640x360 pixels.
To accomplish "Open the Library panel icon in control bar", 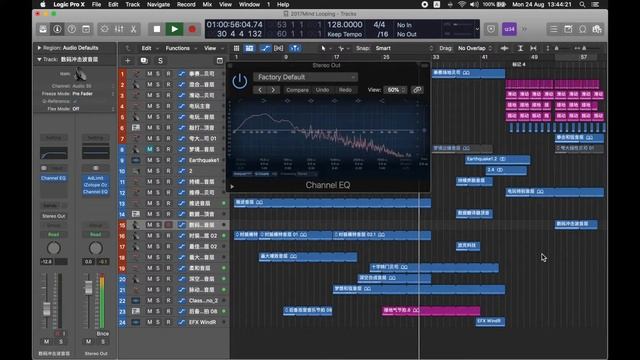I will click(x=43, y=29).
